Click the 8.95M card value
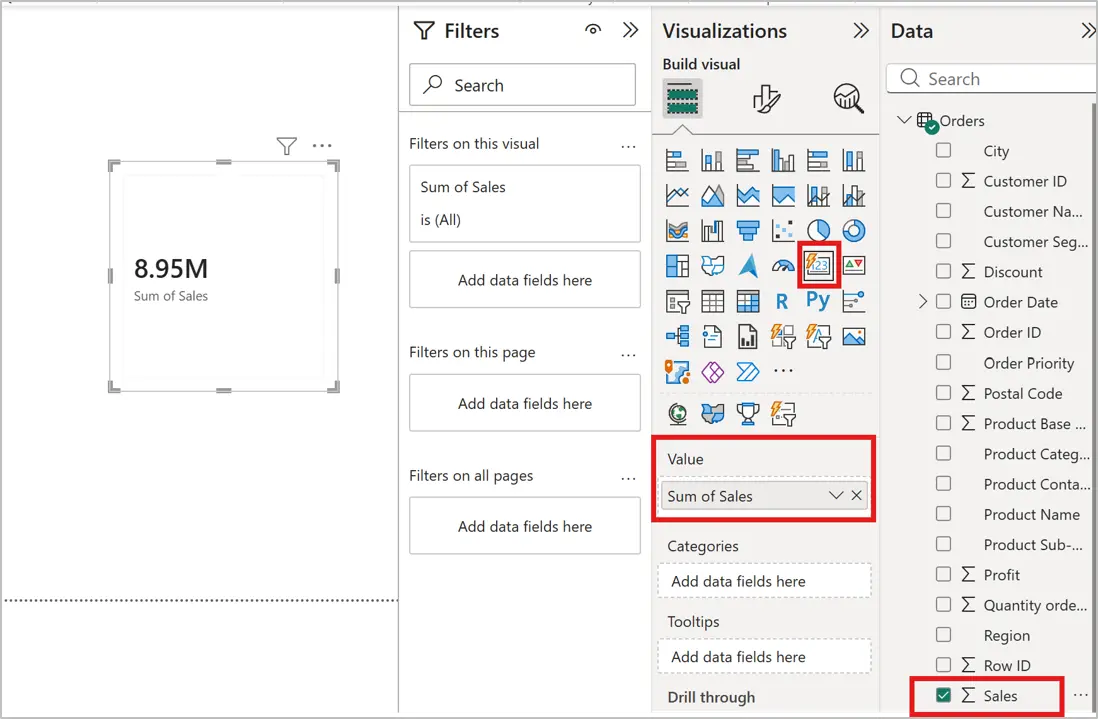 171,269
